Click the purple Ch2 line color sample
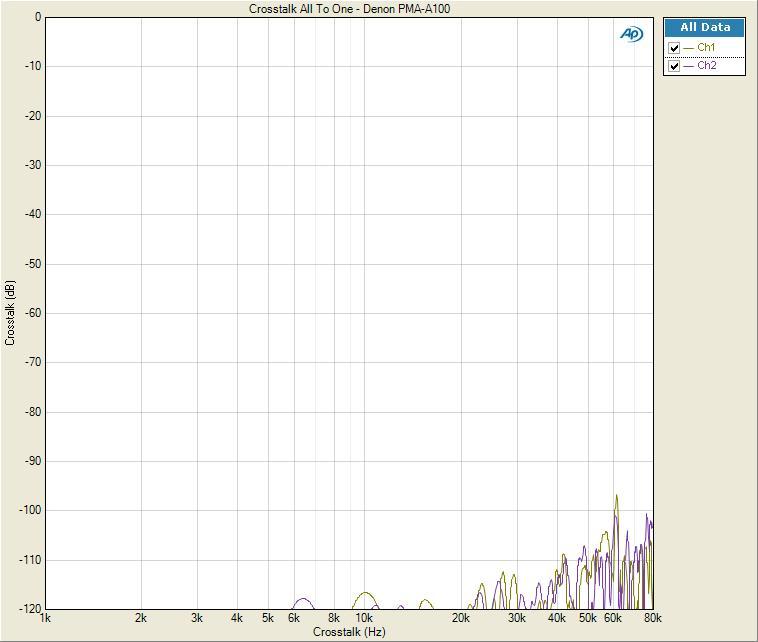 (689, 66)
